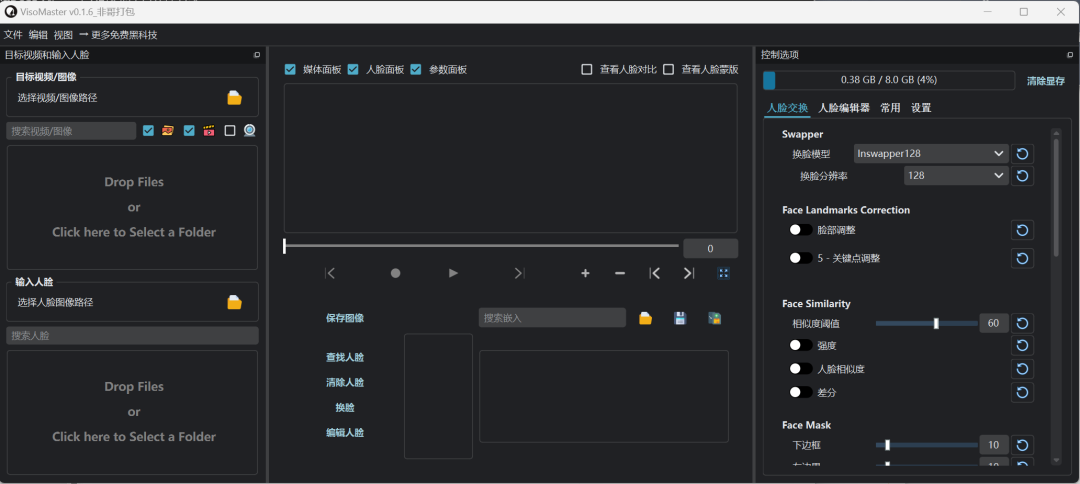The image size is (1080, 484).
Task: Uncheck the 媒体面板 checkbox
Action: (290, 70)
